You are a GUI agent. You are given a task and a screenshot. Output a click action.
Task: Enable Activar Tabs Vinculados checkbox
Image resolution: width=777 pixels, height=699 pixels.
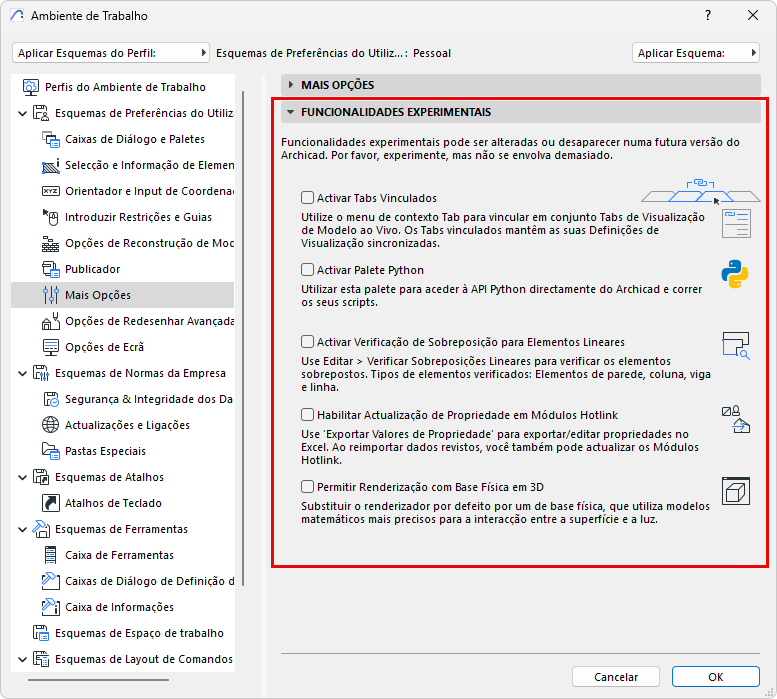308,198
